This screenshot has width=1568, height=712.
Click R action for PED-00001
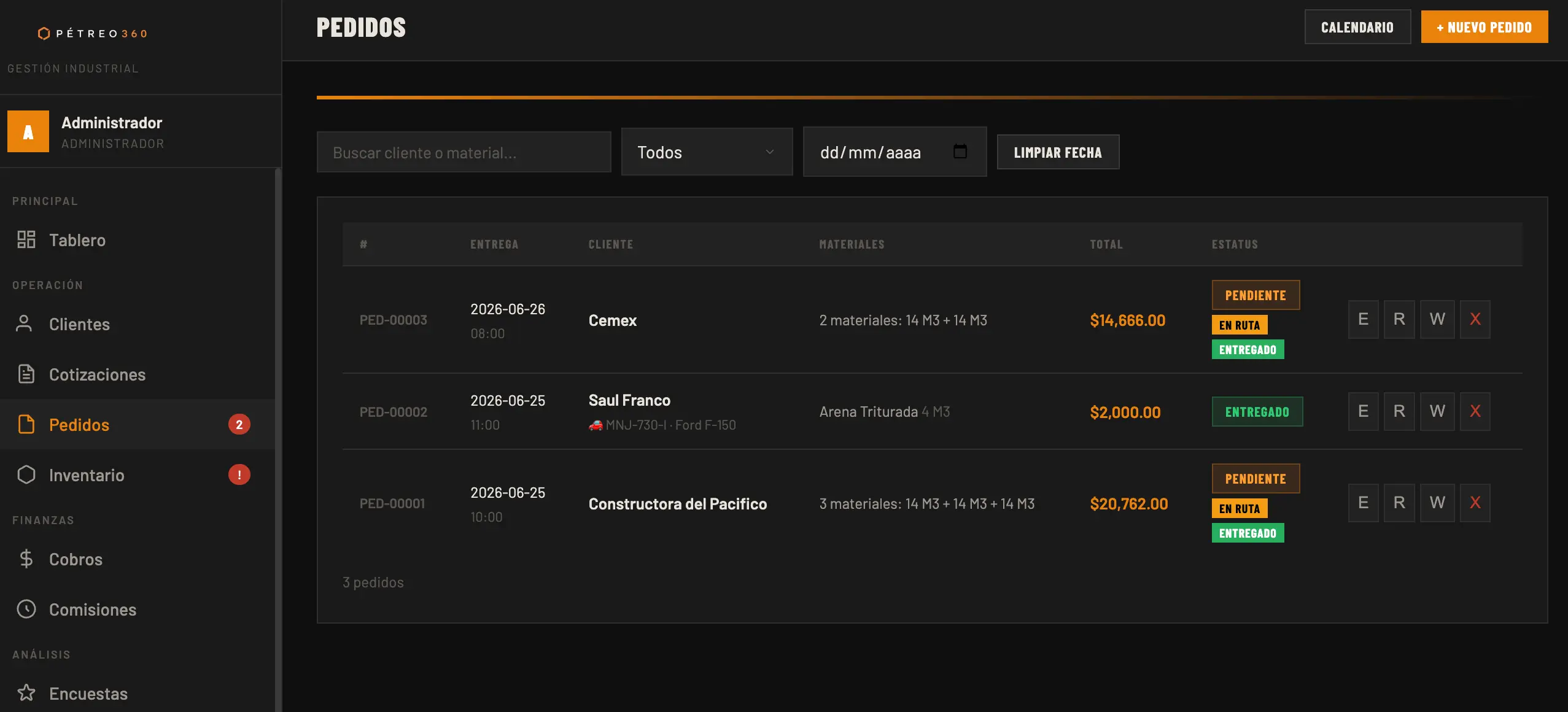(x=1399, y=503)
